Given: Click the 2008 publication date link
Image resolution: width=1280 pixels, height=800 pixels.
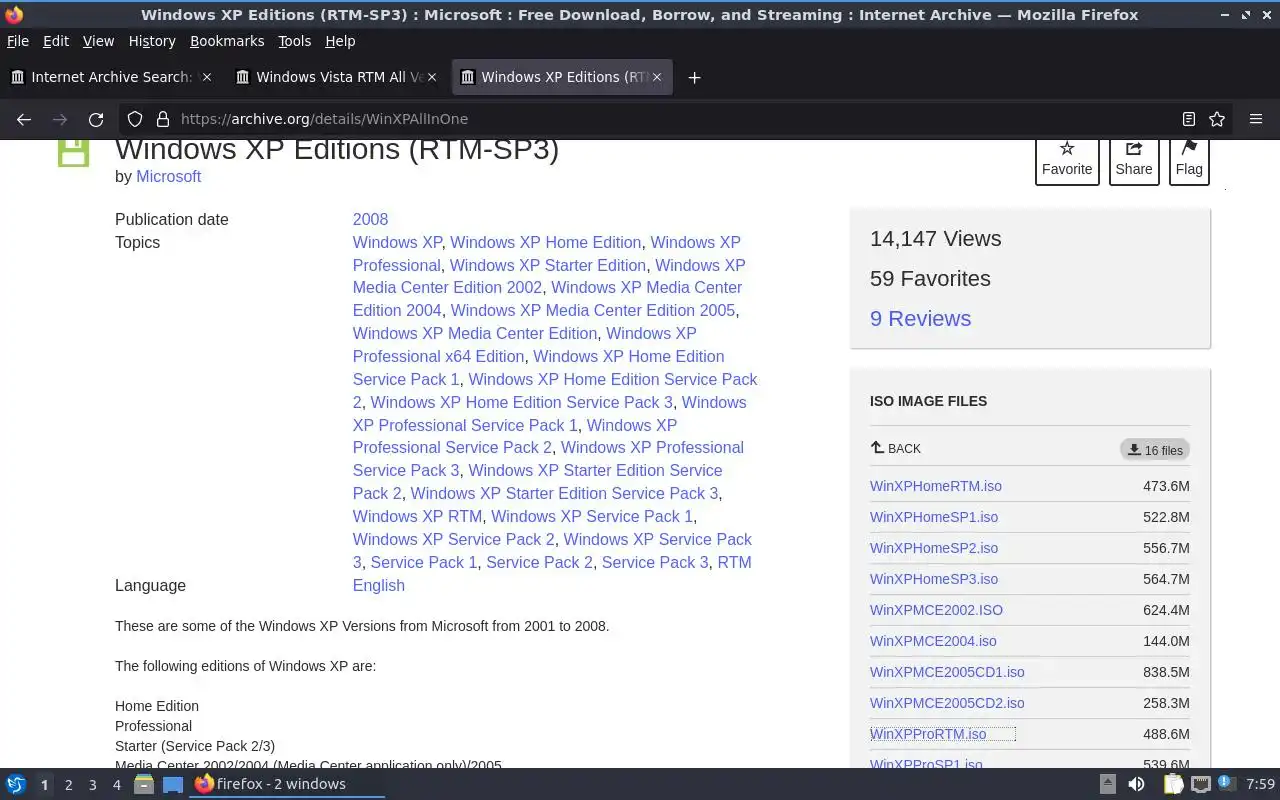Looking at the screenshot, I should 370,219.
